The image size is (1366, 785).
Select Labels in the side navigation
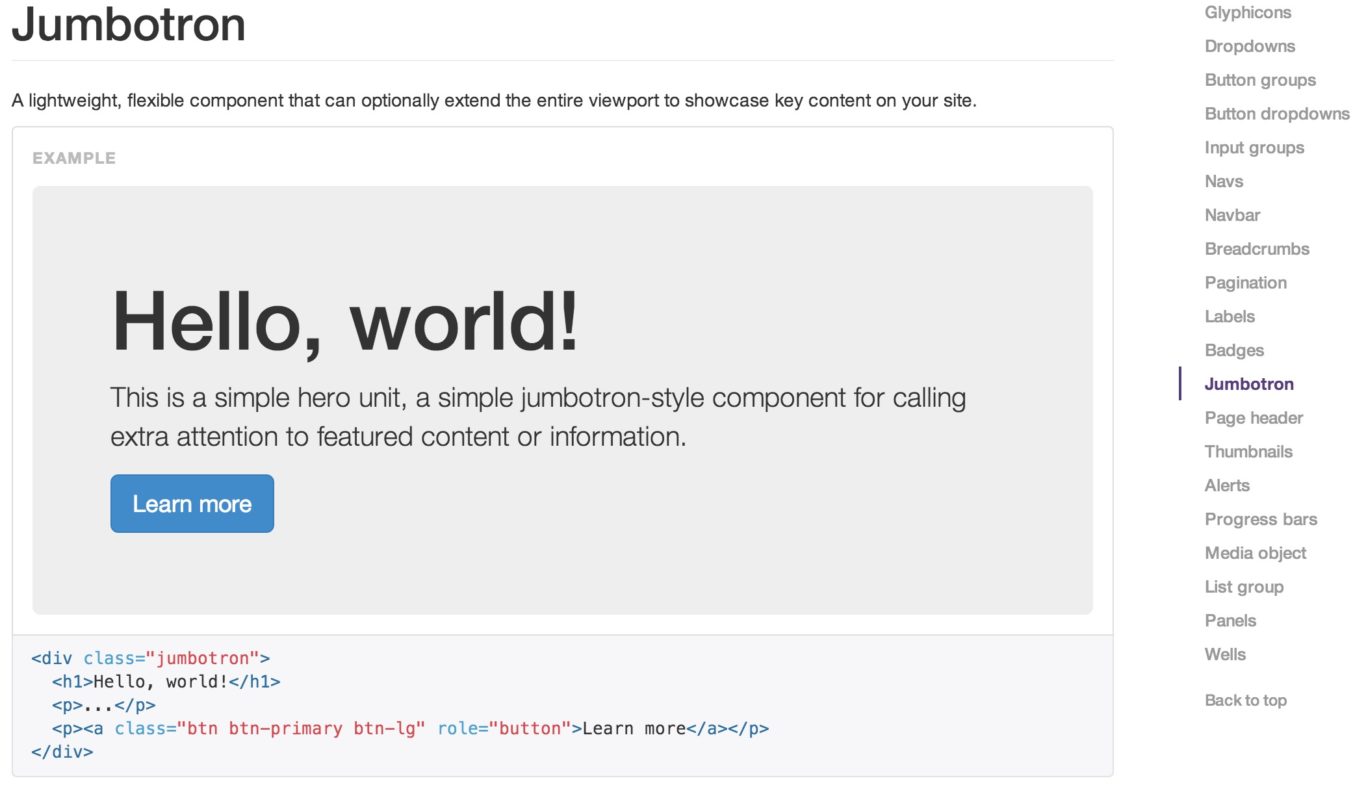click(1229, 317)
